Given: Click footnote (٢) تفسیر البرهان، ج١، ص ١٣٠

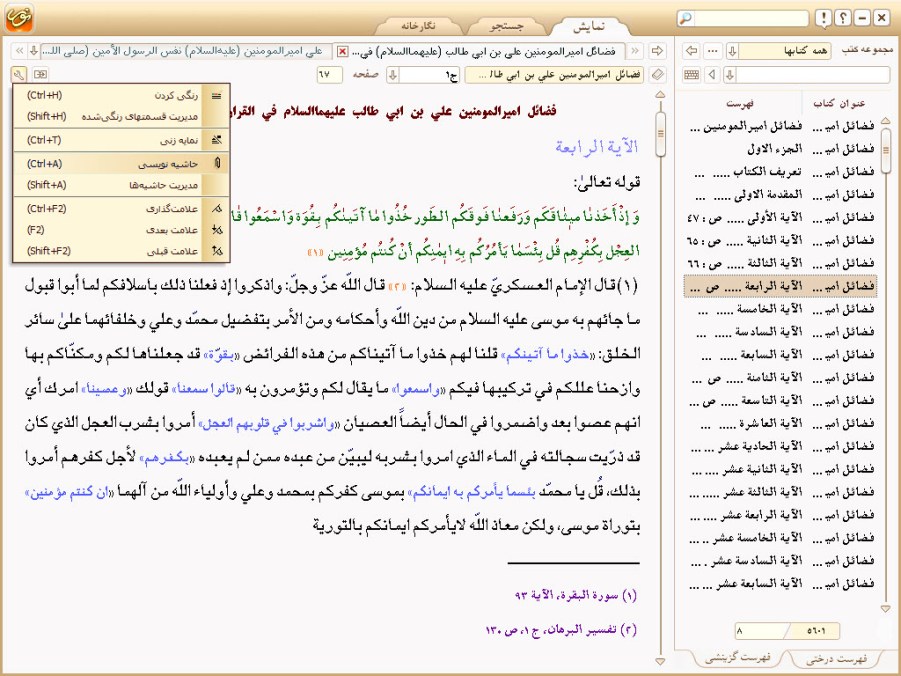Looking at the screenshot, I should (x=561, y=630).
